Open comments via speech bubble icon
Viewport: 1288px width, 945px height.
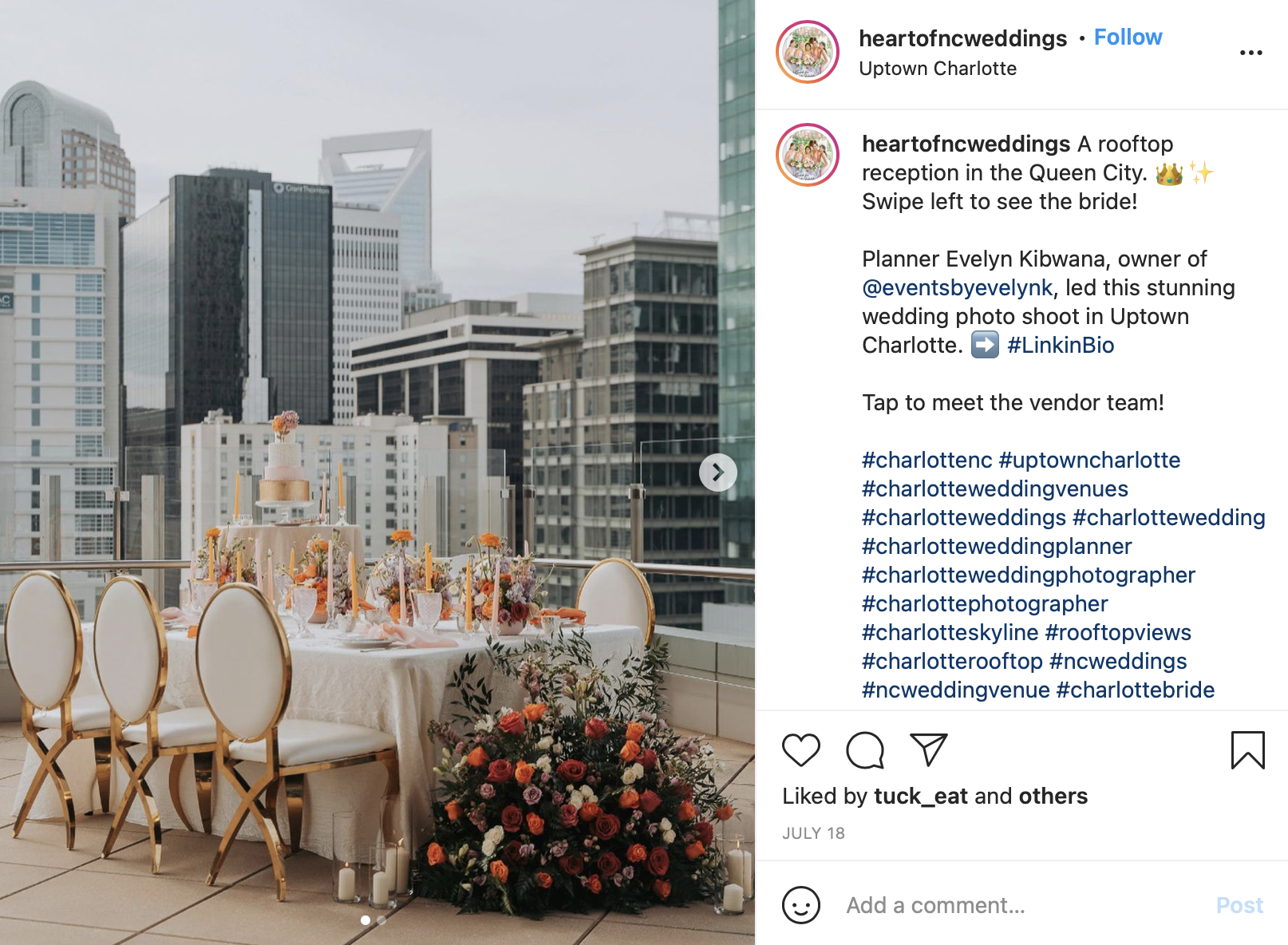pos(865,749)
